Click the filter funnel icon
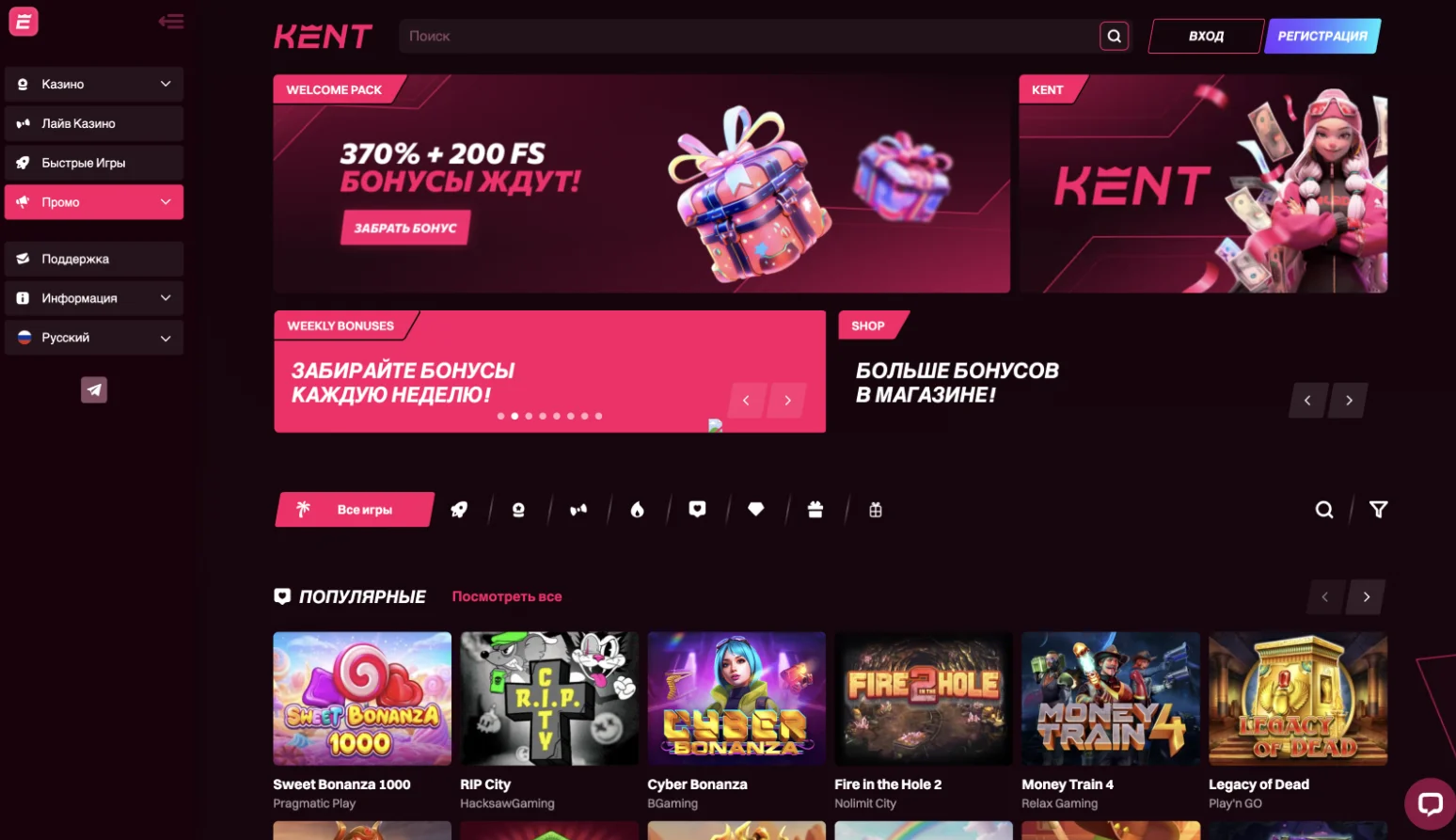 click(x=1378, y=510)
